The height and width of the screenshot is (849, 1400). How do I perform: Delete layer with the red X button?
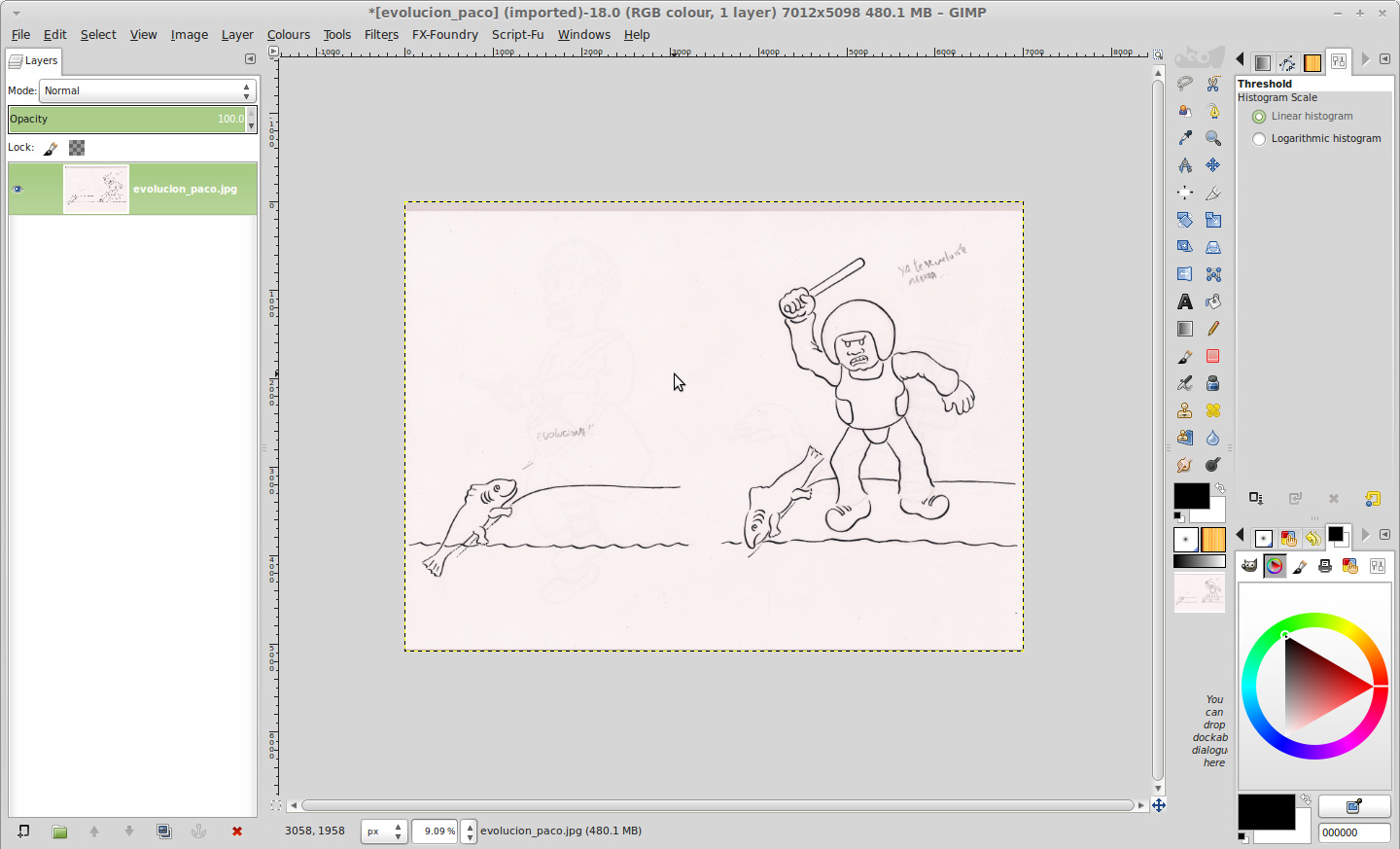(237, 831)
